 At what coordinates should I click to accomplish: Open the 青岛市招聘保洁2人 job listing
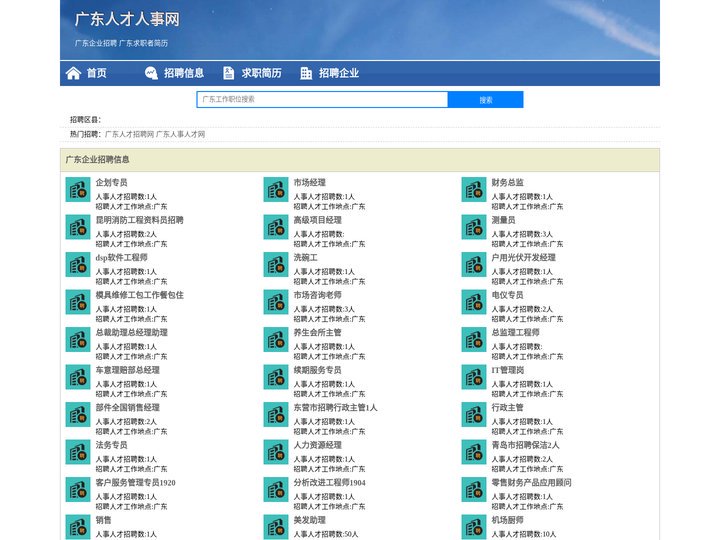tap(526, 445)
